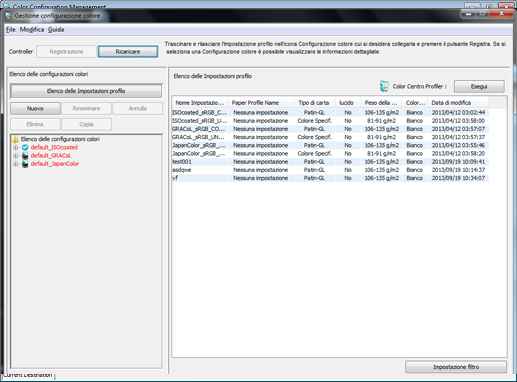Click the Color Centro Profiler icon

tap(384, 86)
